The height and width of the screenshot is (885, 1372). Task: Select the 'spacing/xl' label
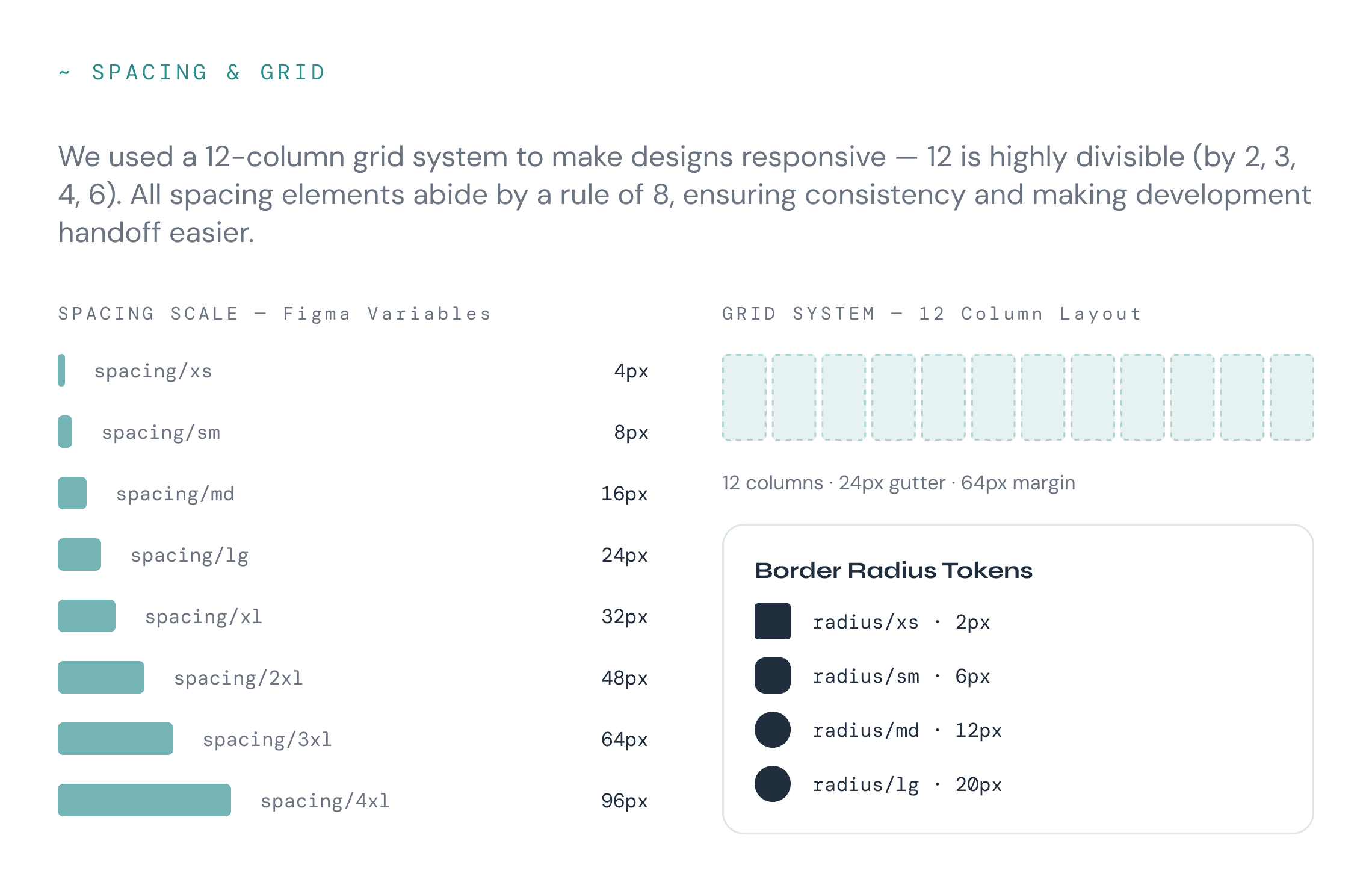tap(204, 617)
